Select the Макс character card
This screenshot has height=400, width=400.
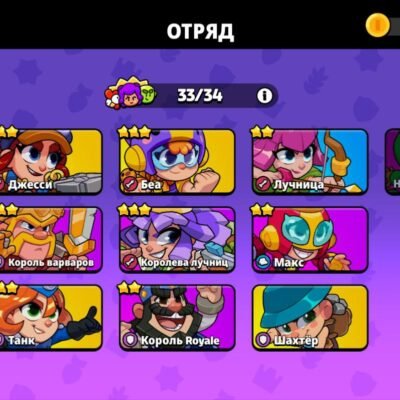click(310, 240)
